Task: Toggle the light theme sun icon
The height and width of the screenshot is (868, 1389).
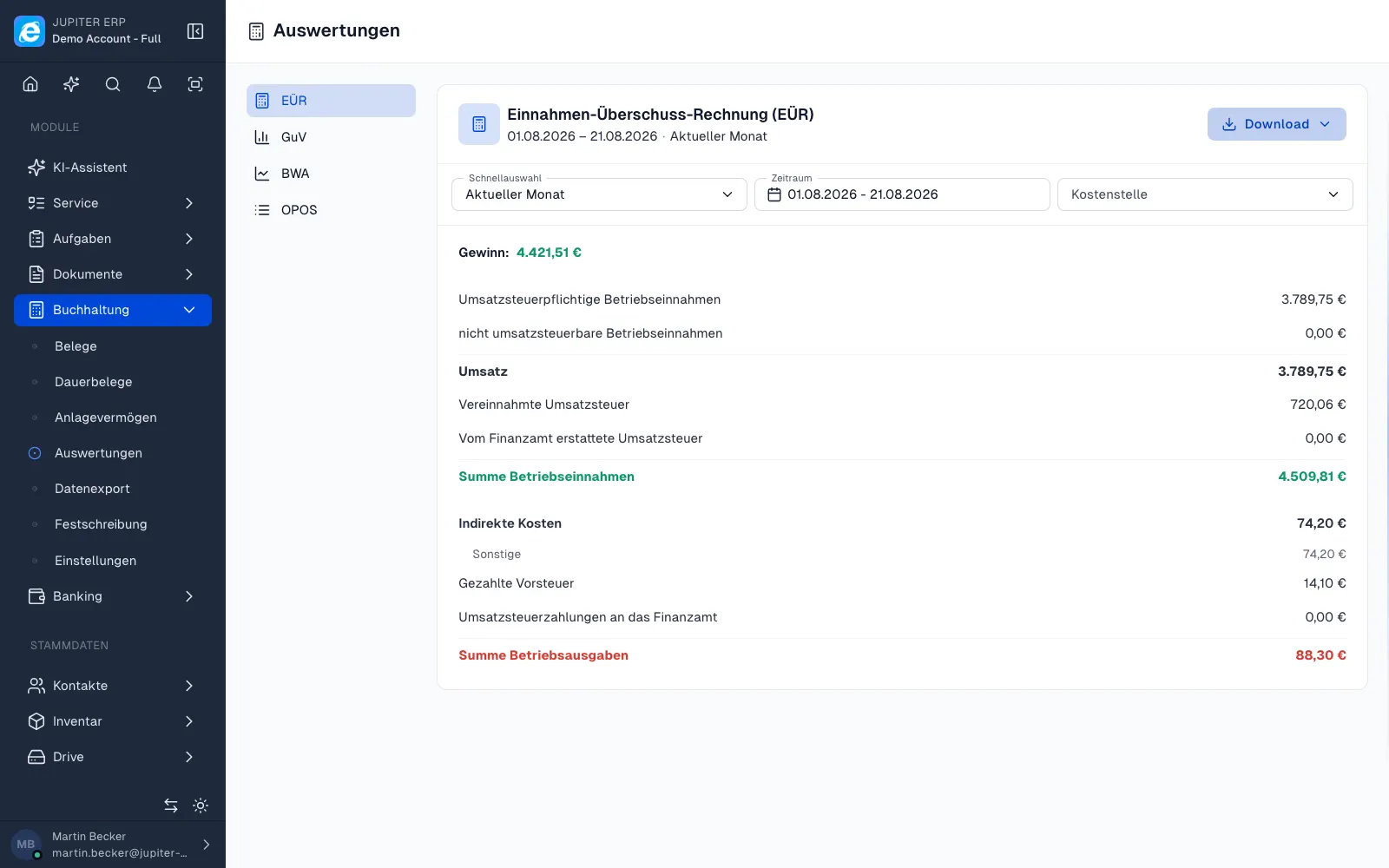Action: [201, 806]
